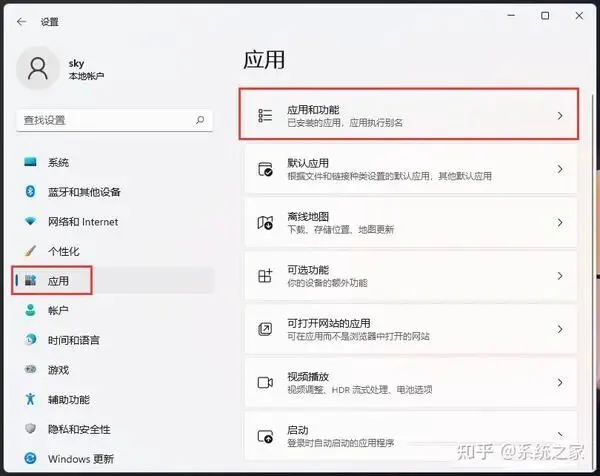The height and width of the screenshot is (476, 600).
Task: Click the grid-plus icon for 可选功能
Action: (x=265, y=275)
